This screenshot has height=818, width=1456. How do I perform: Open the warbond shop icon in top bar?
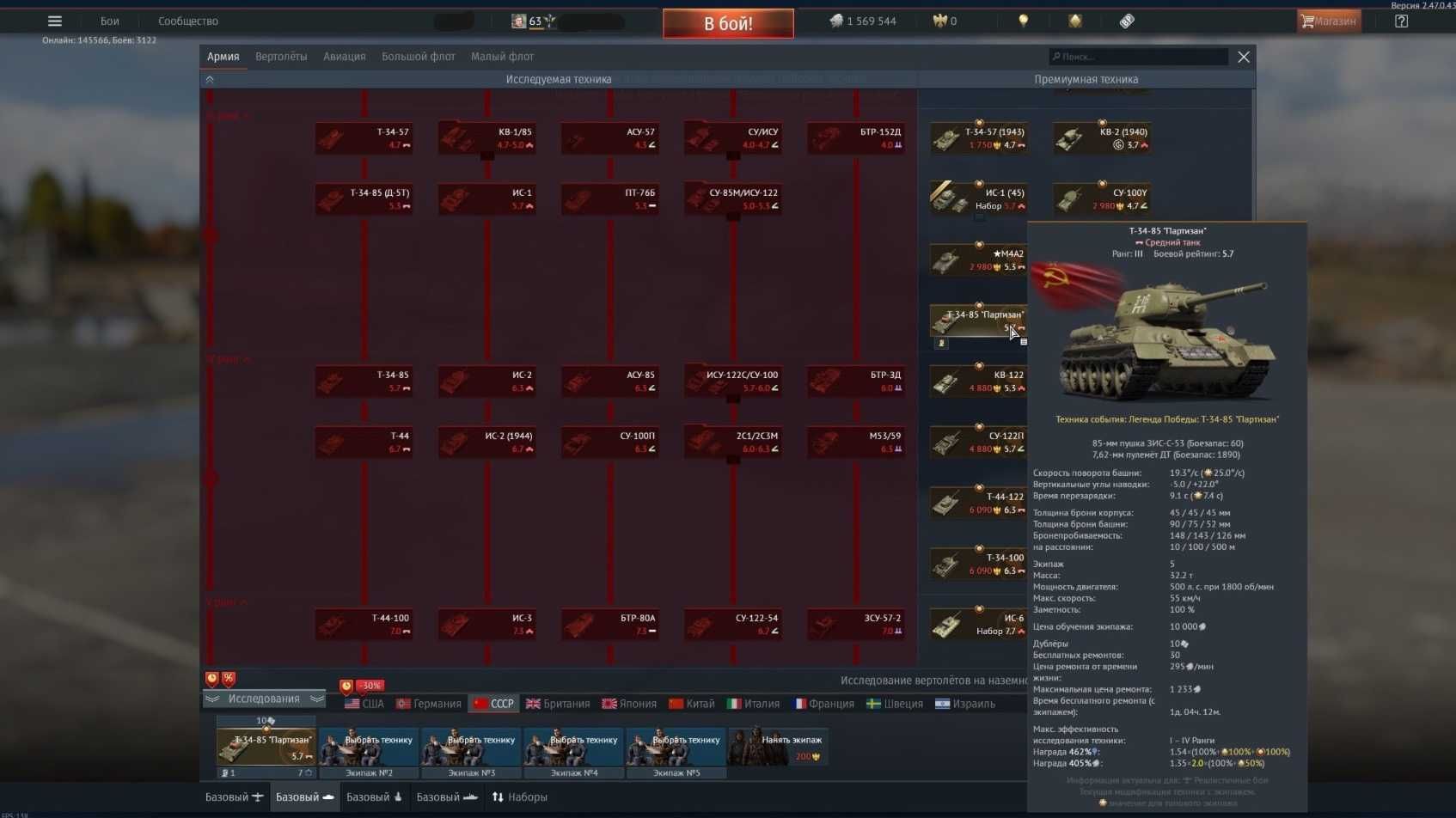pyautogui.click(x=1075, y=21)
